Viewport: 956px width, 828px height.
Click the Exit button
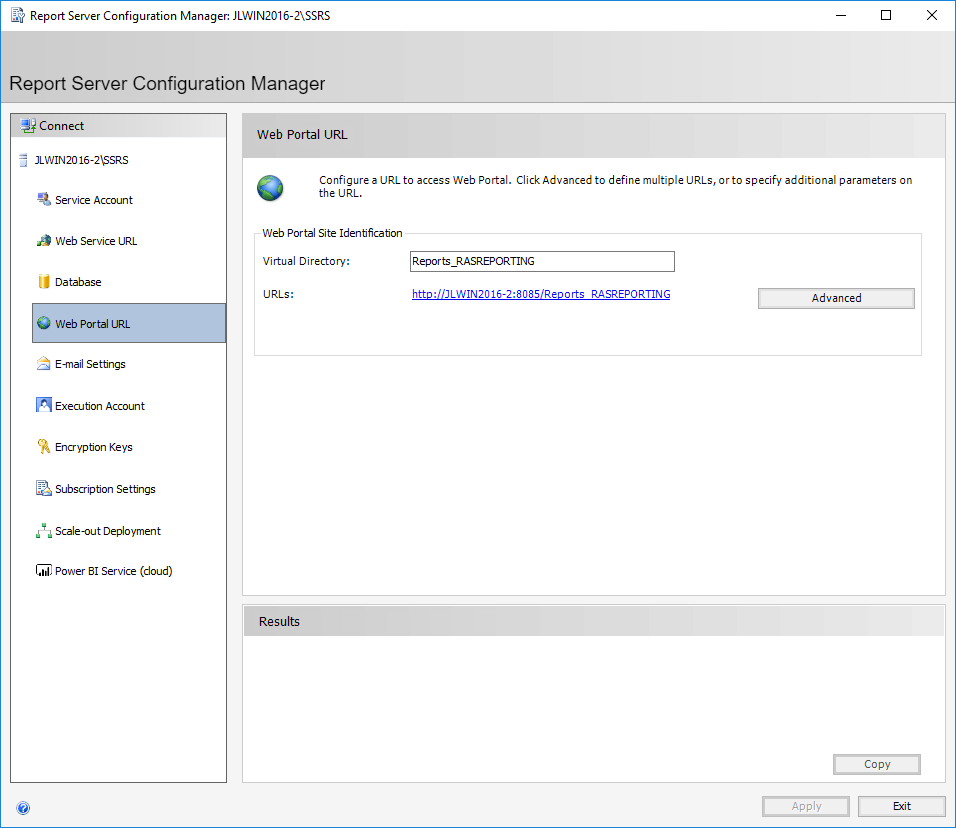(x=901, y=806)
